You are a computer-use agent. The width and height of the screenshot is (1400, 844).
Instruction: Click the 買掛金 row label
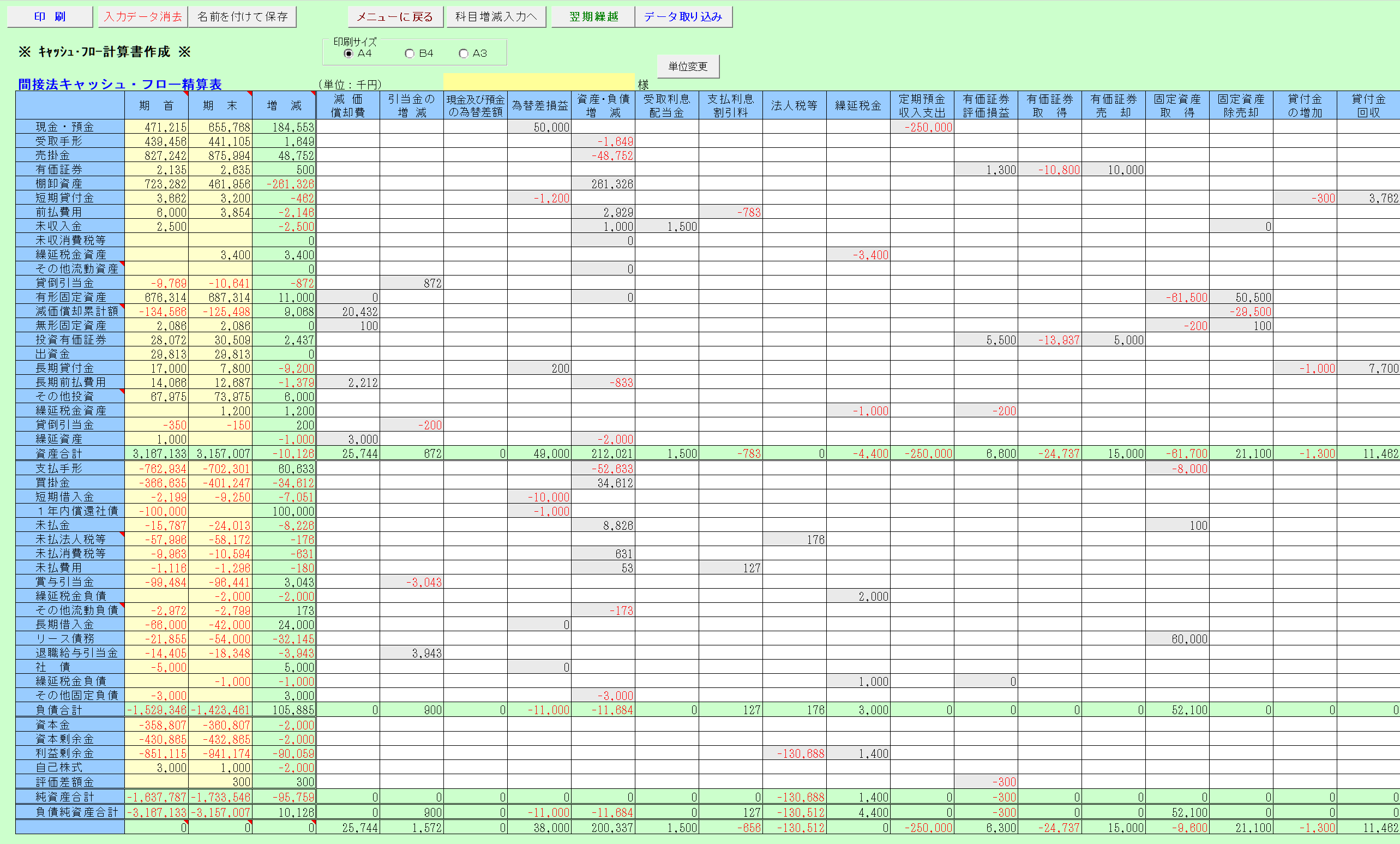click(70, 482)
